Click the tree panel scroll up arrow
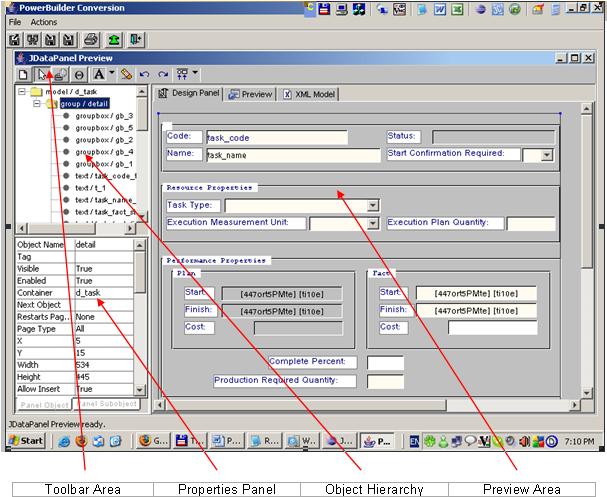 [x=142, y=91]
